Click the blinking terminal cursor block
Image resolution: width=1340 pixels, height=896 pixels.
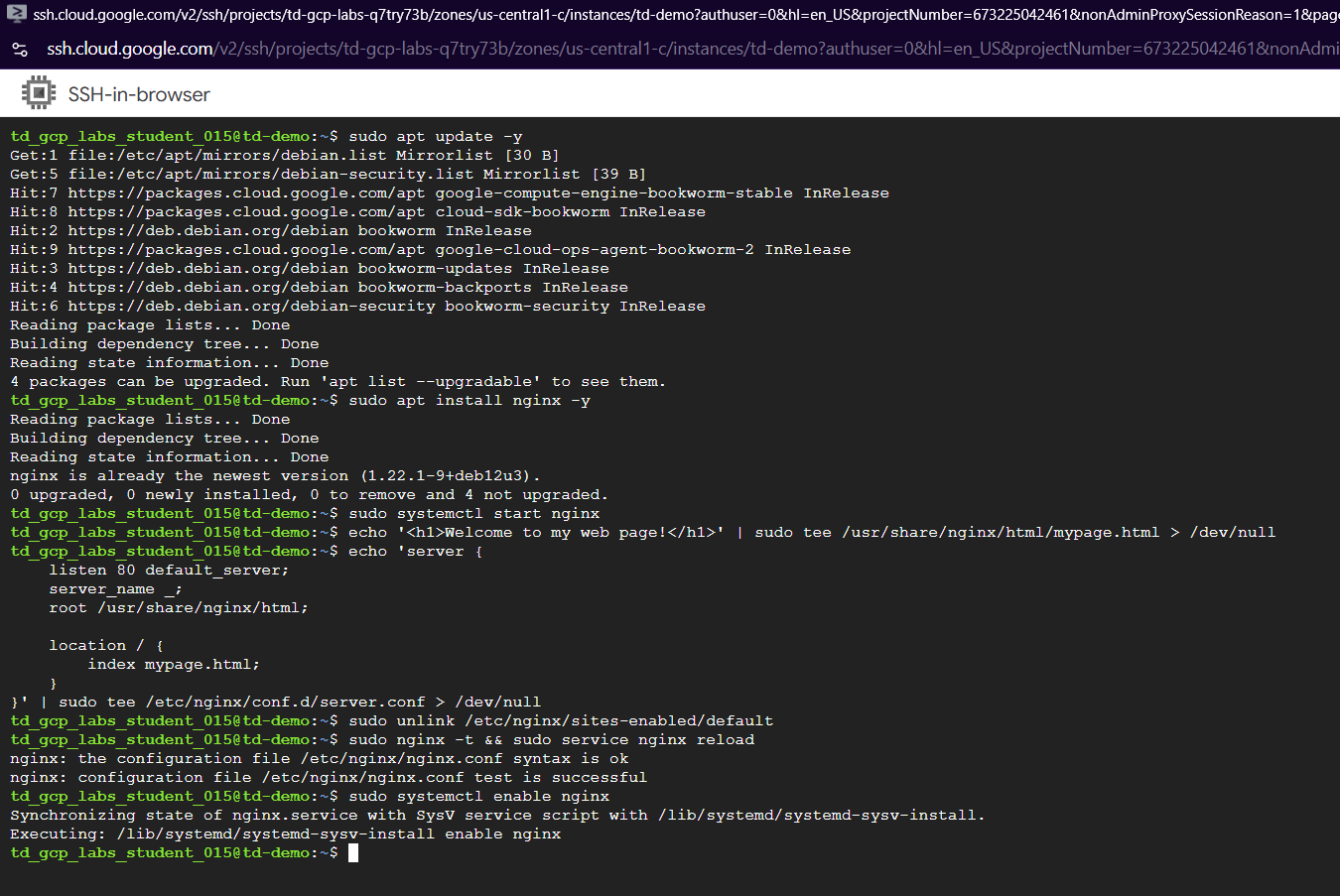(x=353, y=852)
